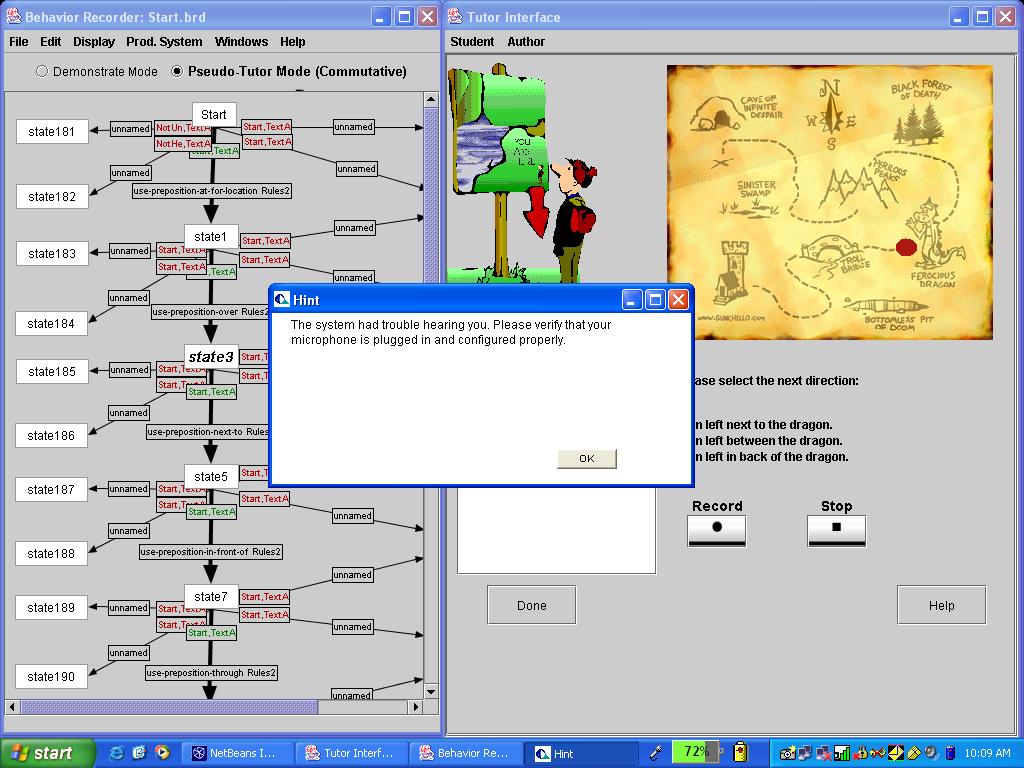Select Pseudo-Tutor Mode (Commutative) radio button
1024x768 pixels.
tap(177, 71)
